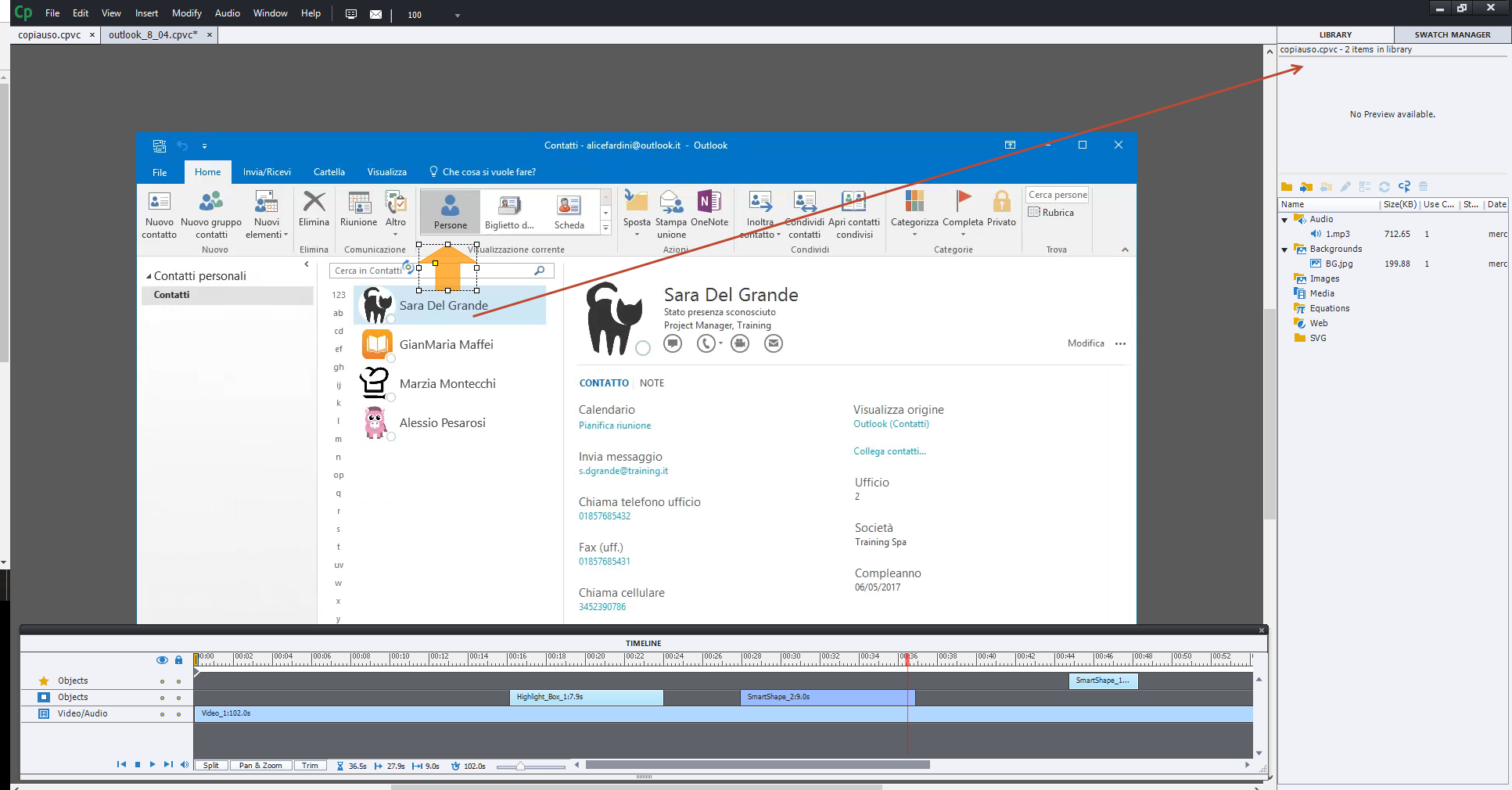Viewport: 1512px width, 790px height.
Task: Open the Modify menu
Action: click(x=186, y=13)
